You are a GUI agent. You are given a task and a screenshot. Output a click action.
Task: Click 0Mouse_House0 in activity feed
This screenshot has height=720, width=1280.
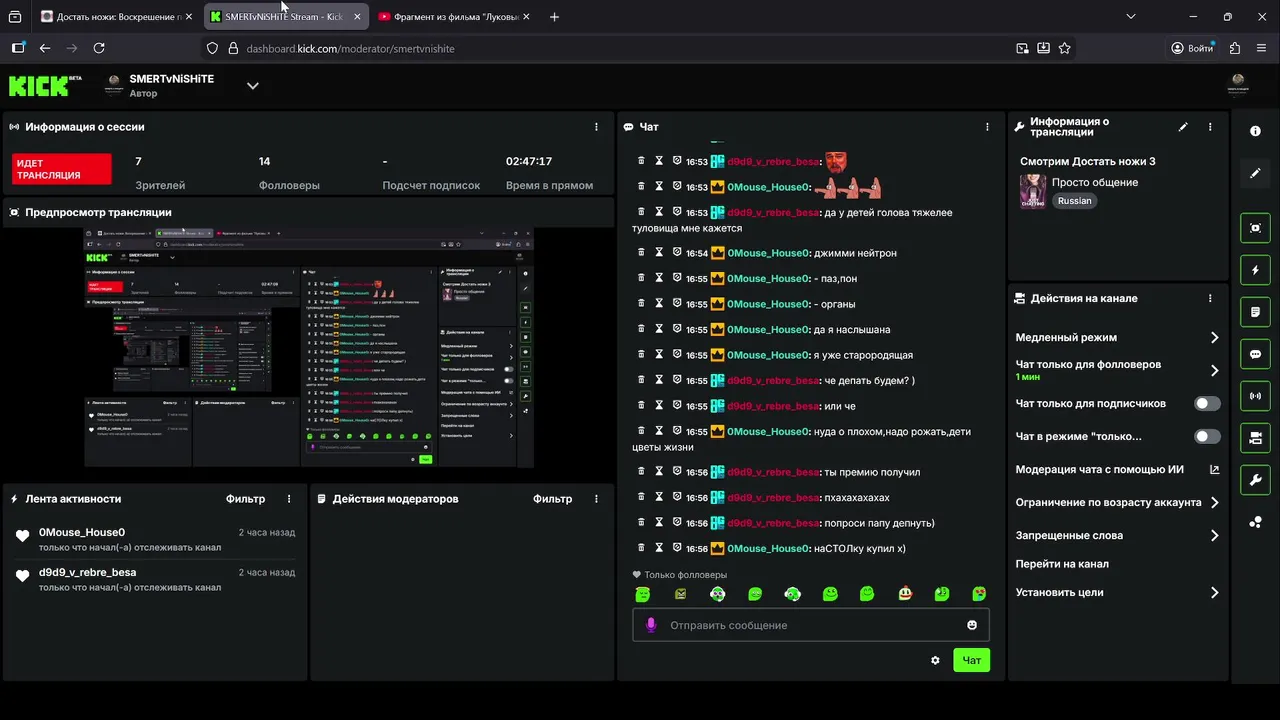click(x=82, y=532)
